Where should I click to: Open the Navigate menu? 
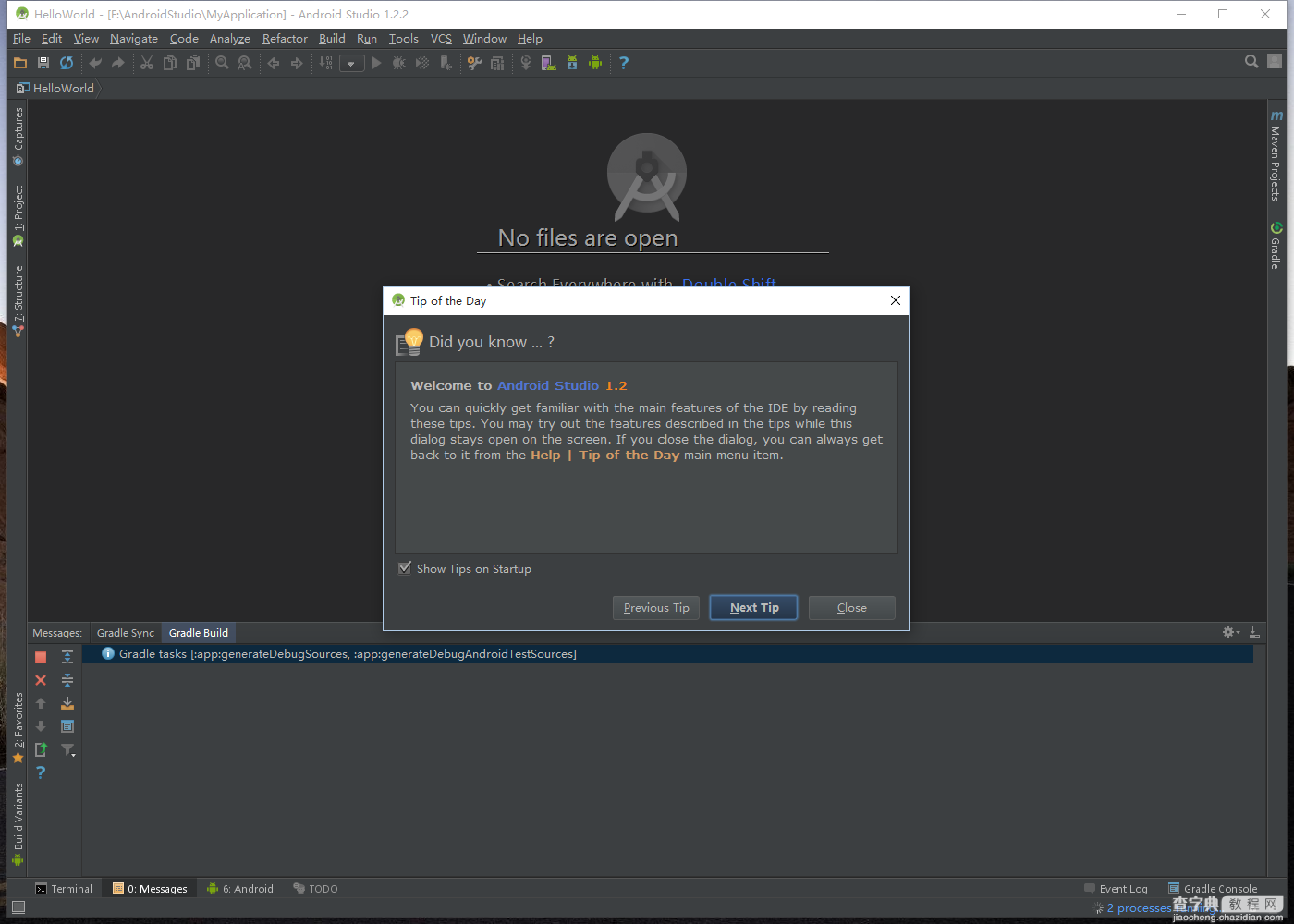click(134, 39)
